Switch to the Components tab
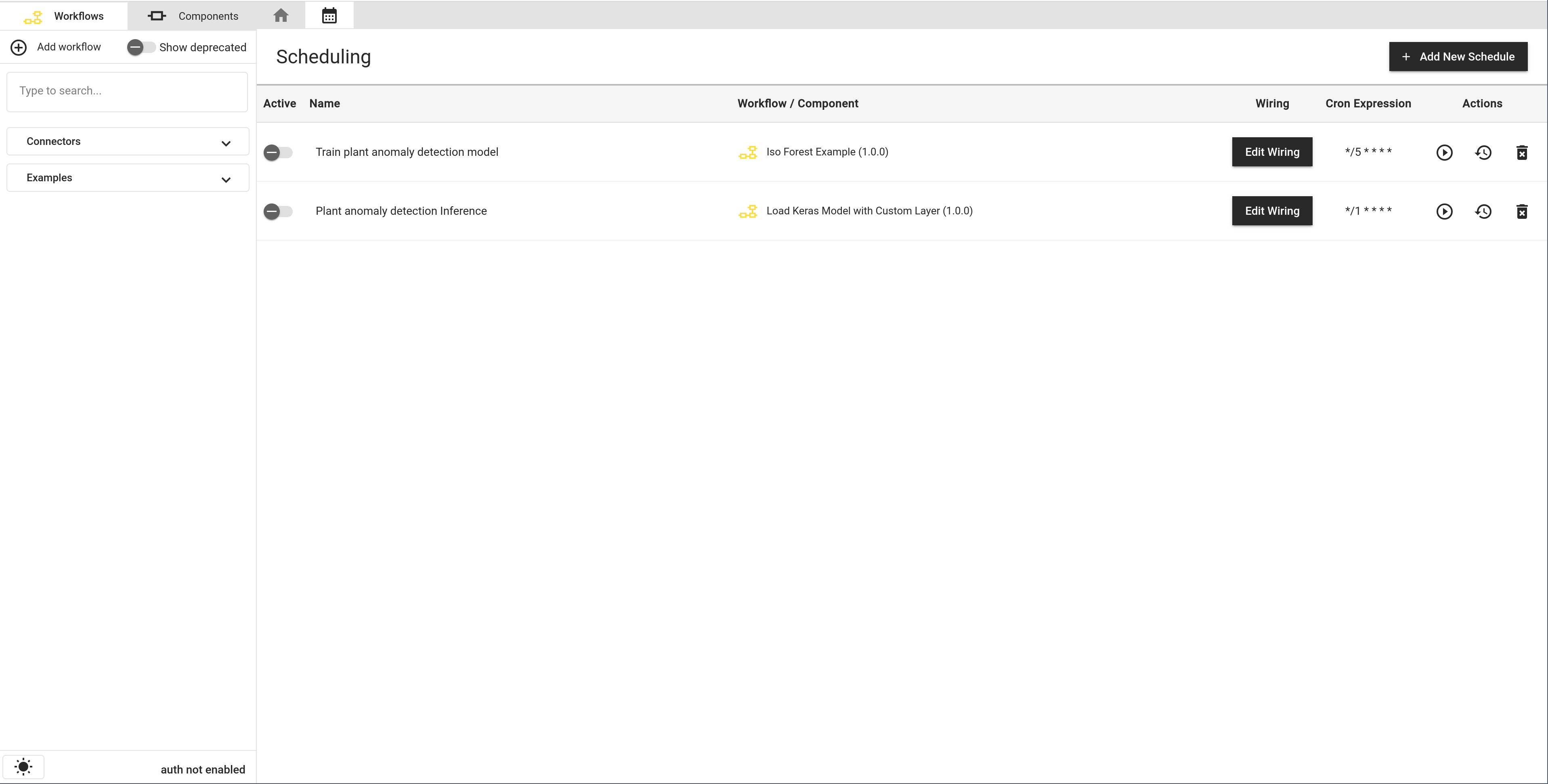Screen dimensions: 1548x784 pos(193,16)
